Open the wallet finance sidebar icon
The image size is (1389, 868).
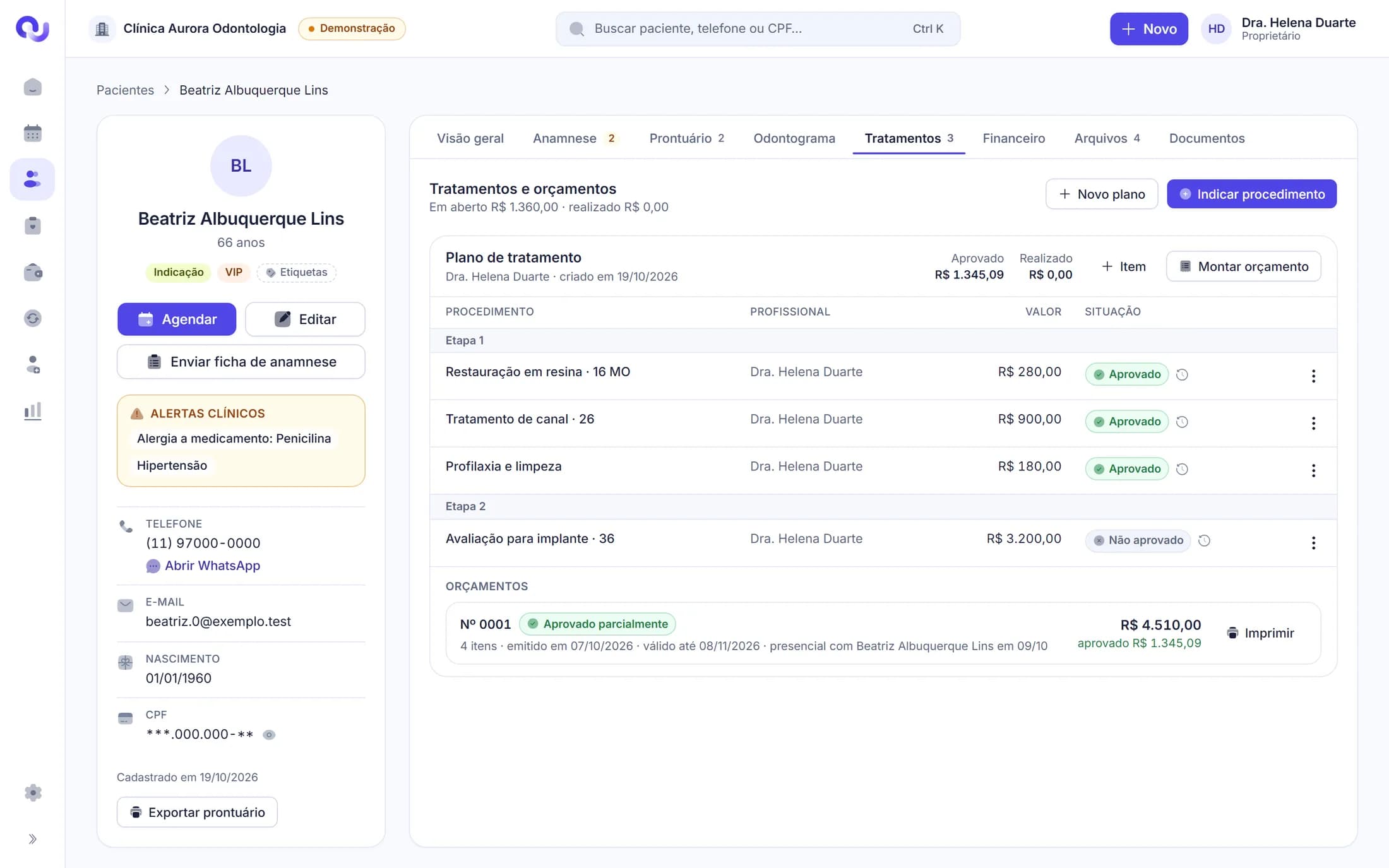[x=32, y=272]
